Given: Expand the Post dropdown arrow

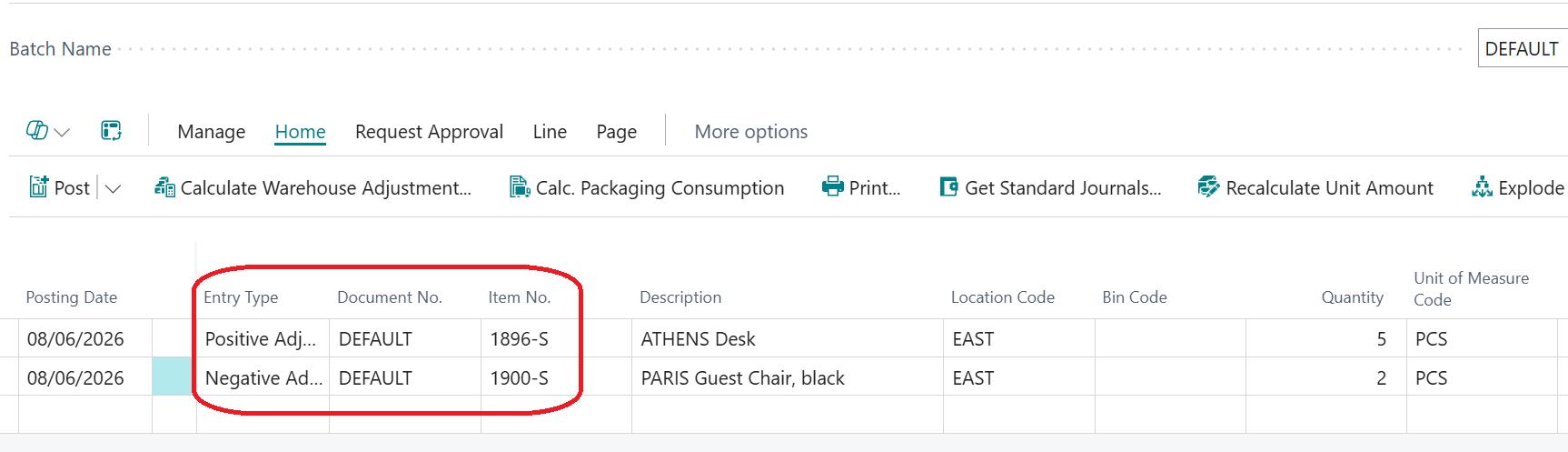Looking at the screenshot, I should click(113, 188).
